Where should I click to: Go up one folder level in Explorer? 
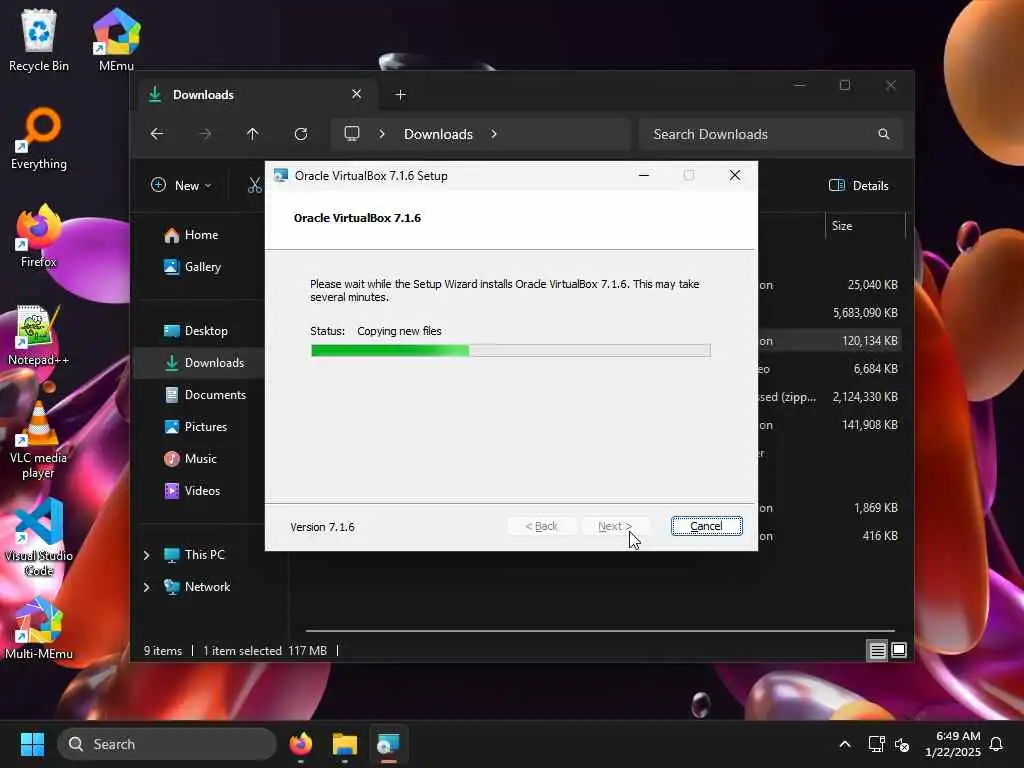[x=253, y=134]
